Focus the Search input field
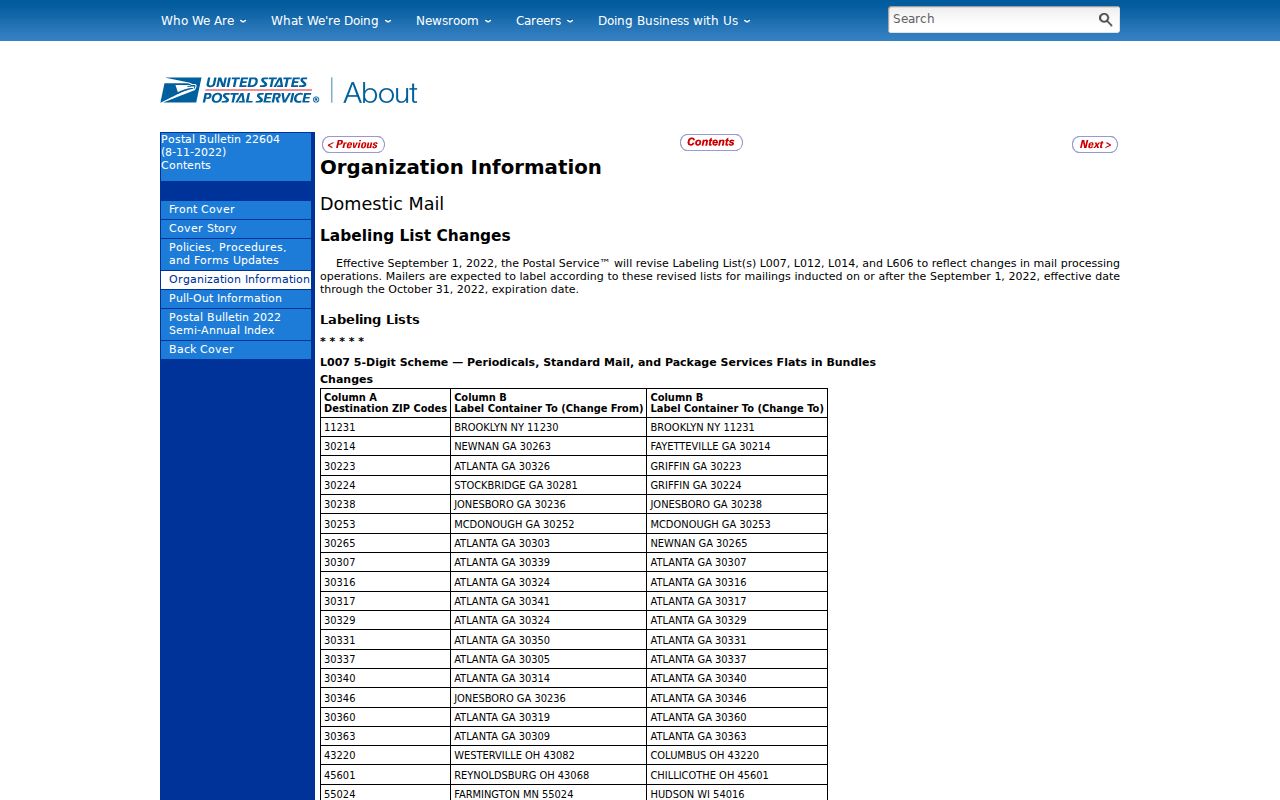Screen dimensions: 1280x800 pyautogui.click(x=990, y=19)
